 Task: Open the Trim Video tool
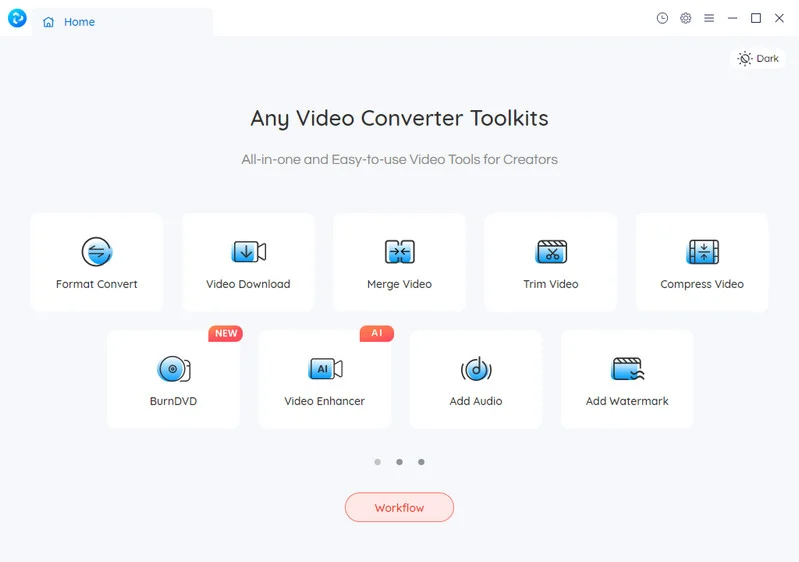(551, 262)
